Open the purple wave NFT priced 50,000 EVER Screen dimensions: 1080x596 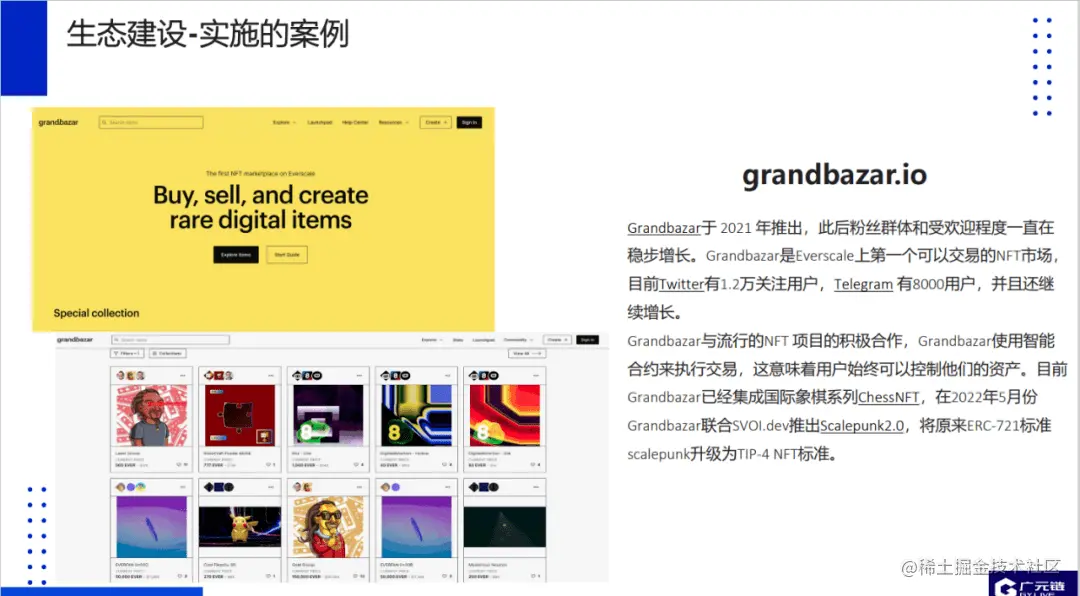coord(416,527)
